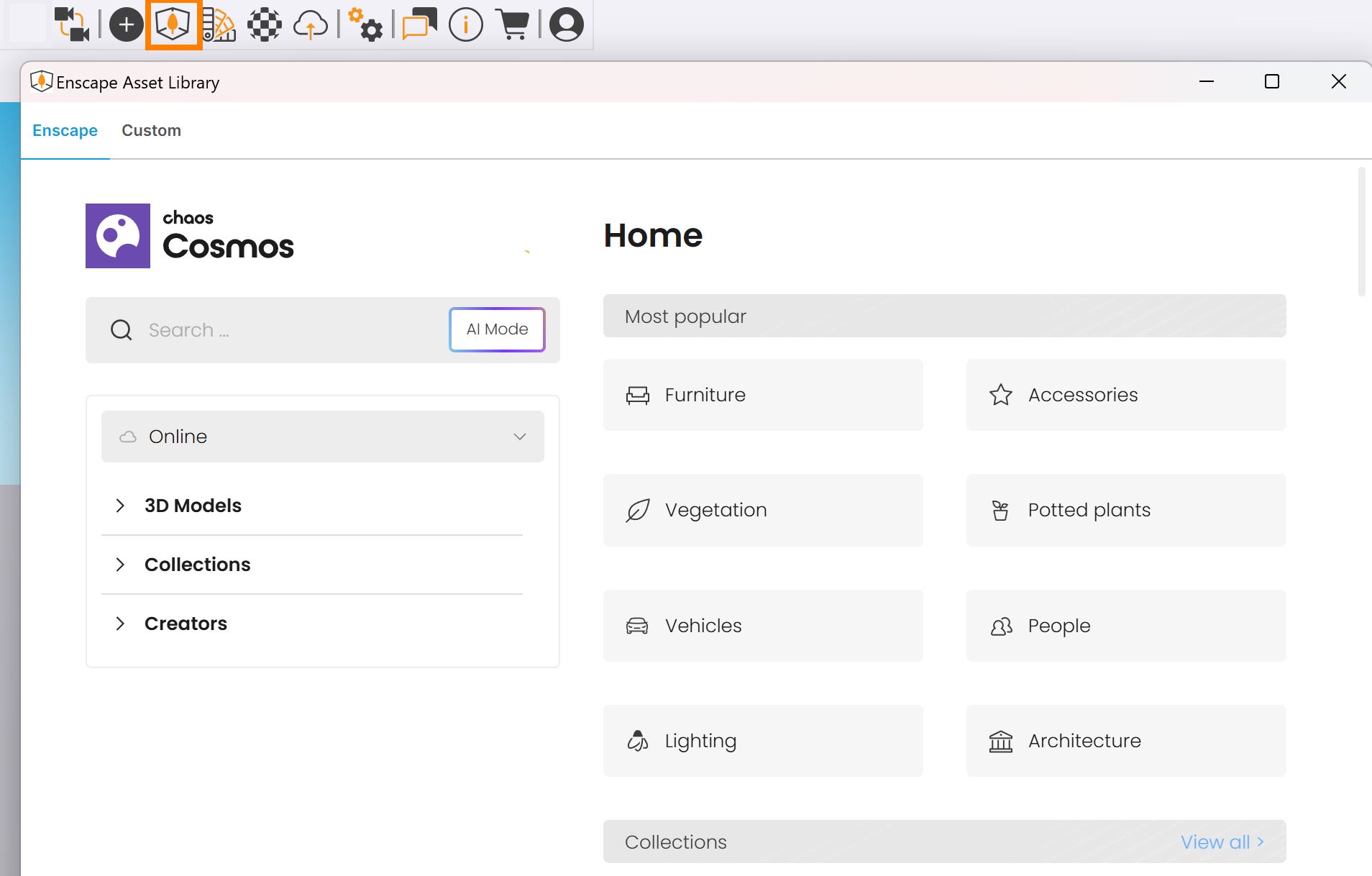Open the People category

point(1126,626)
